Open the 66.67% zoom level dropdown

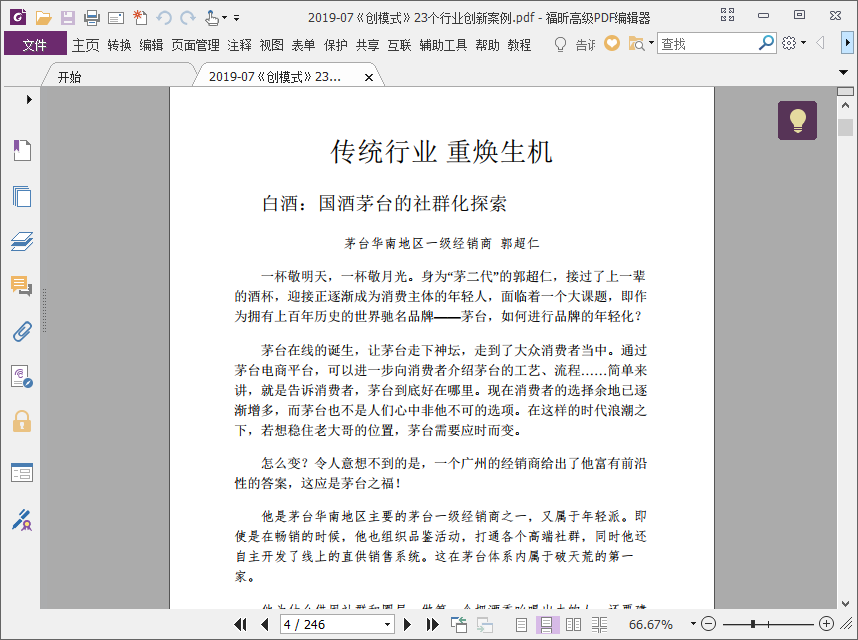pos(693,624)
